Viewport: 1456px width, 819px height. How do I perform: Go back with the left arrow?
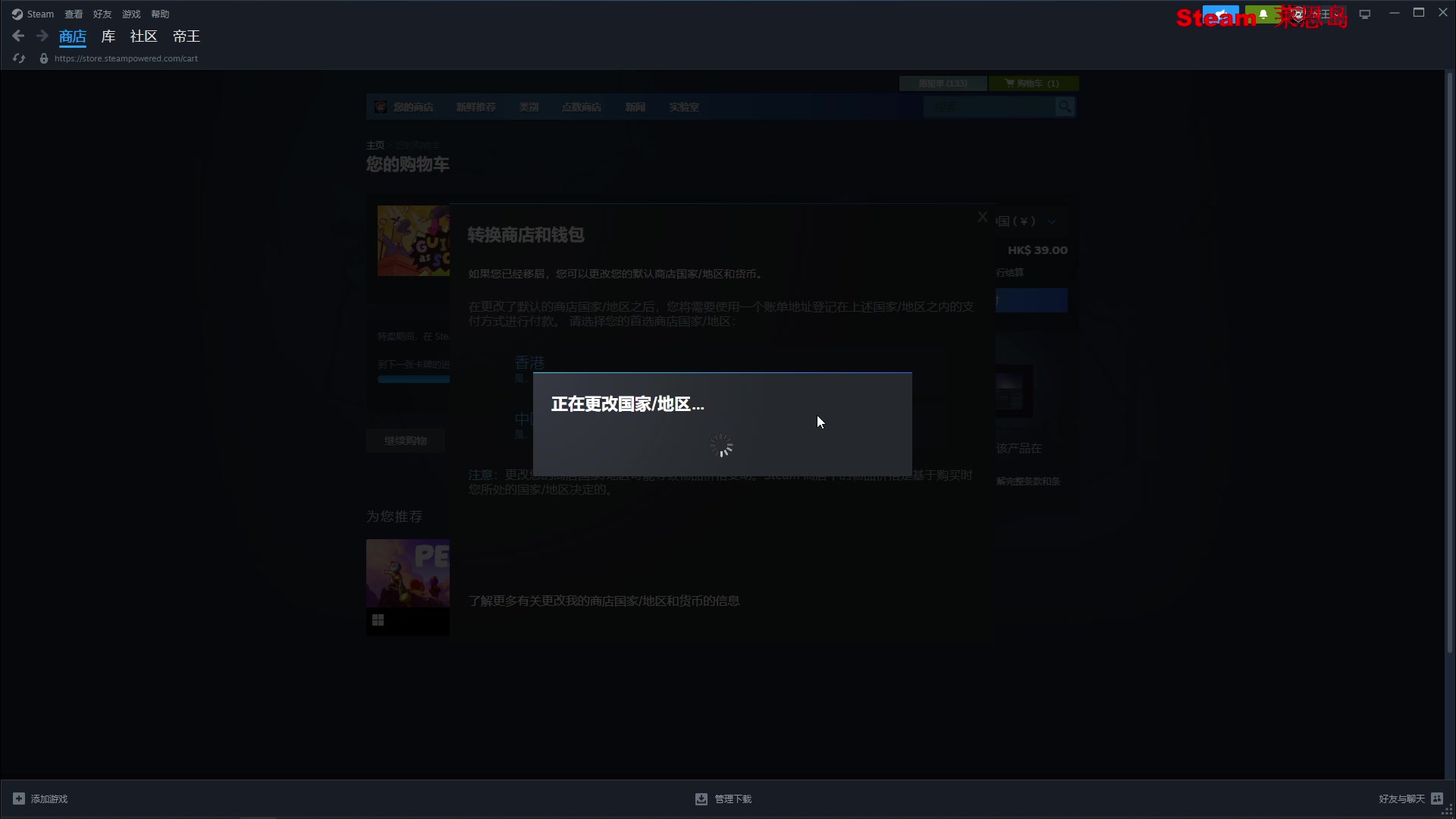point(18,36)
